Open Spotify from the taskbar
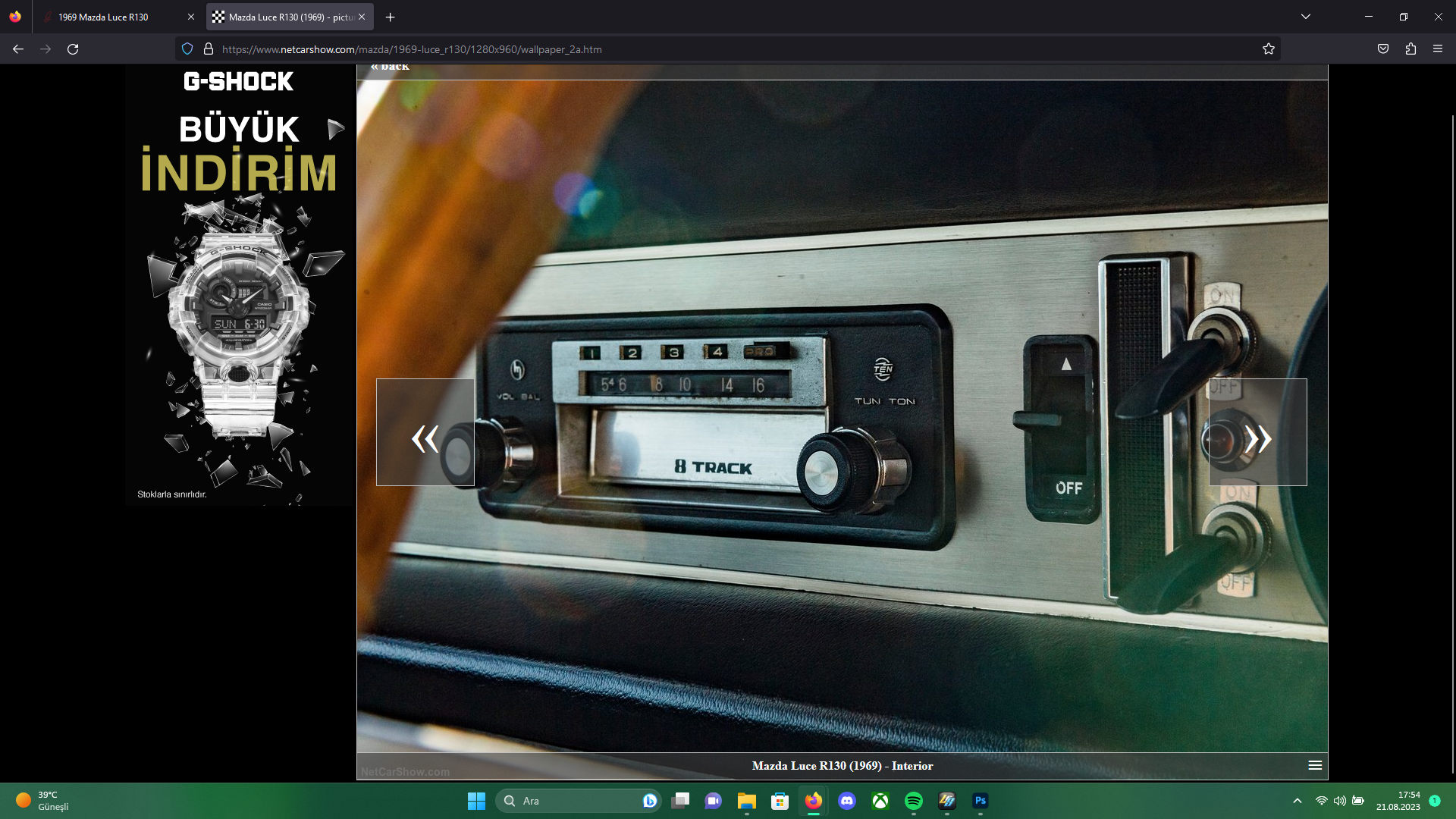This screenshot has width=1456, height=819. pos(914,801)
